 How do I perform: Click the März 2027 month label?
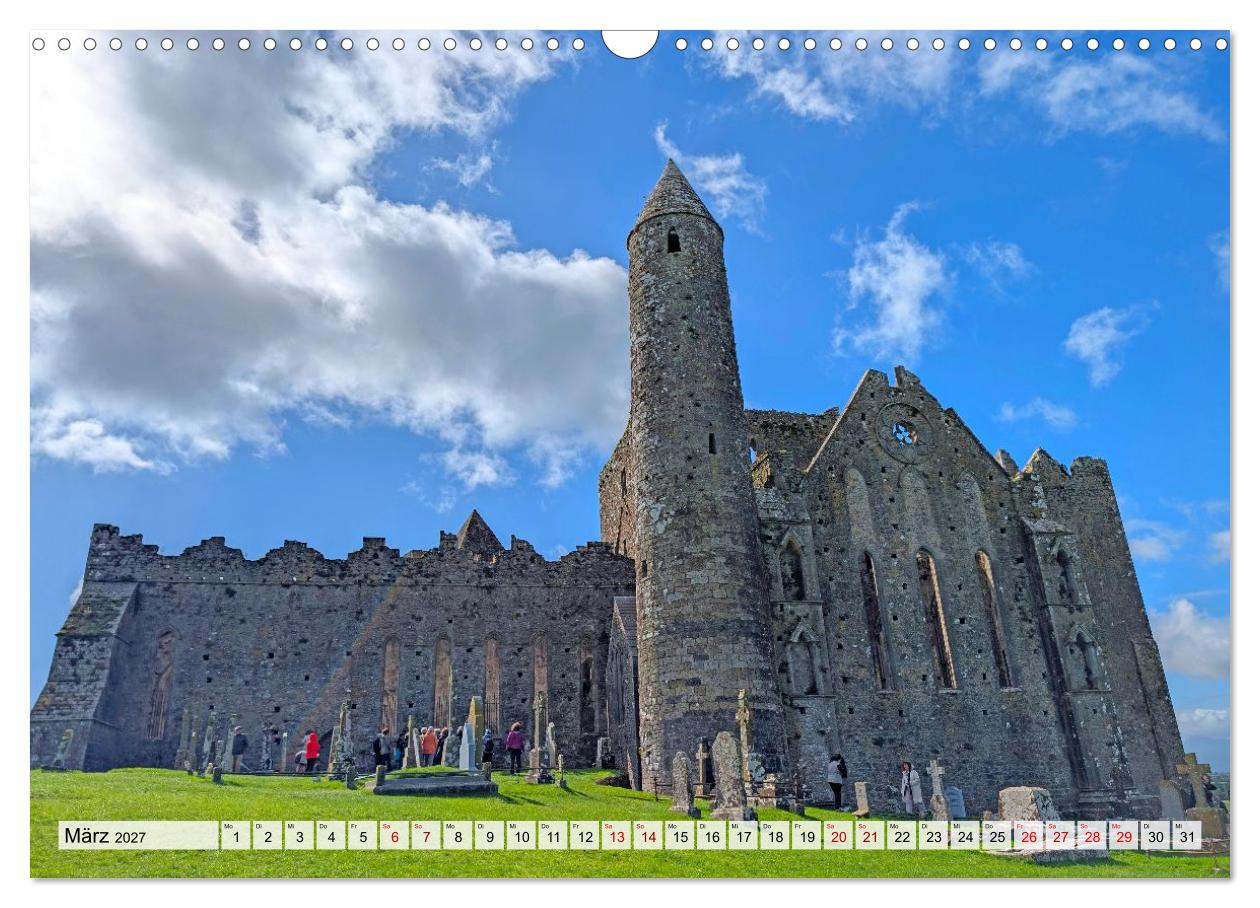point(105,836)
